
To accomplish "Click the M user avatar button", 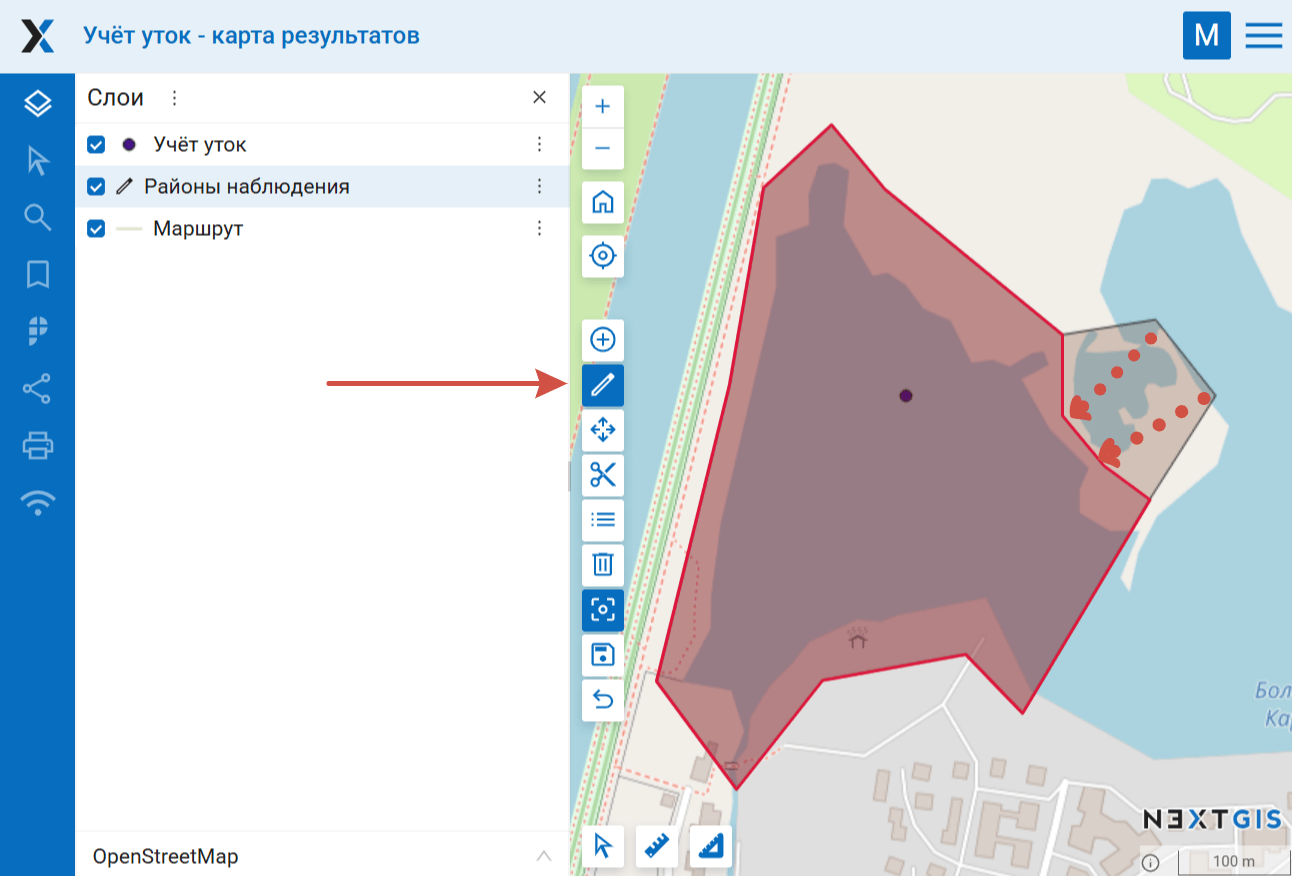I will click(x=1206, y=36).
